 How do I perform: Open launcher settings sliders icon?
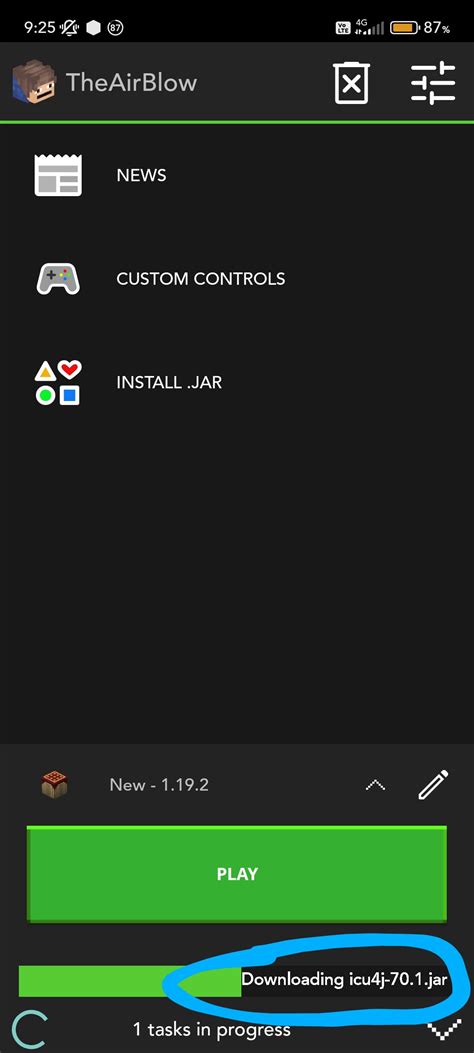pos(433,83)
